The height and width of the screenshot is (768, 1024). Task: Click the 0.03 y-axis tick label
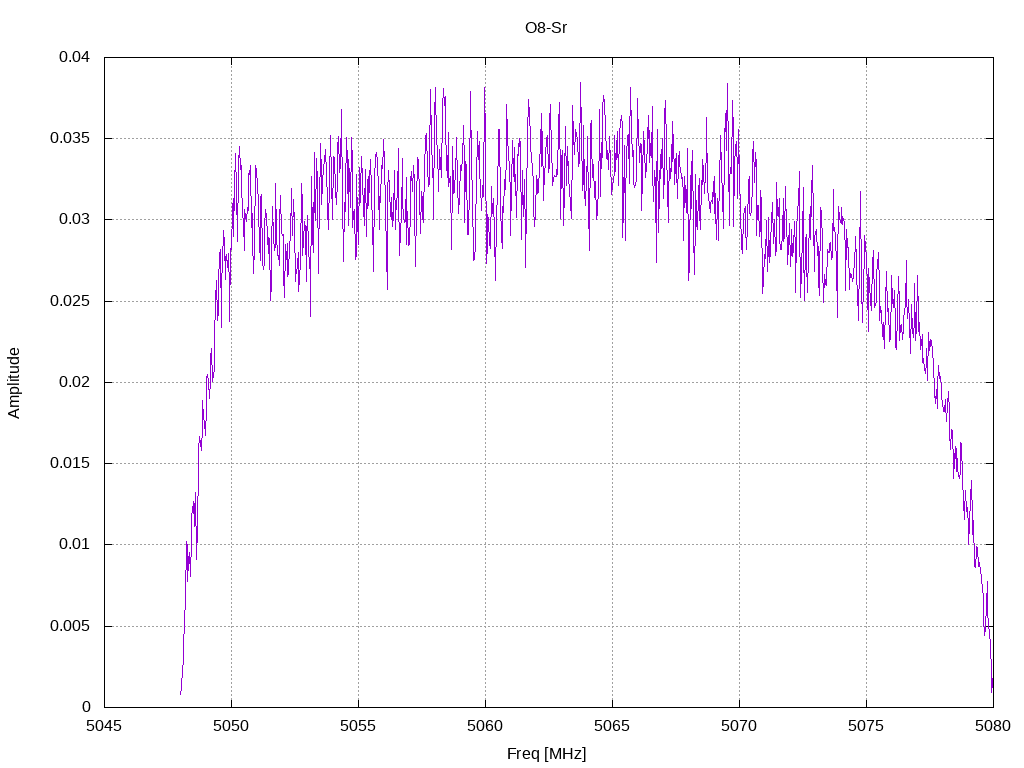coord(74,219)
